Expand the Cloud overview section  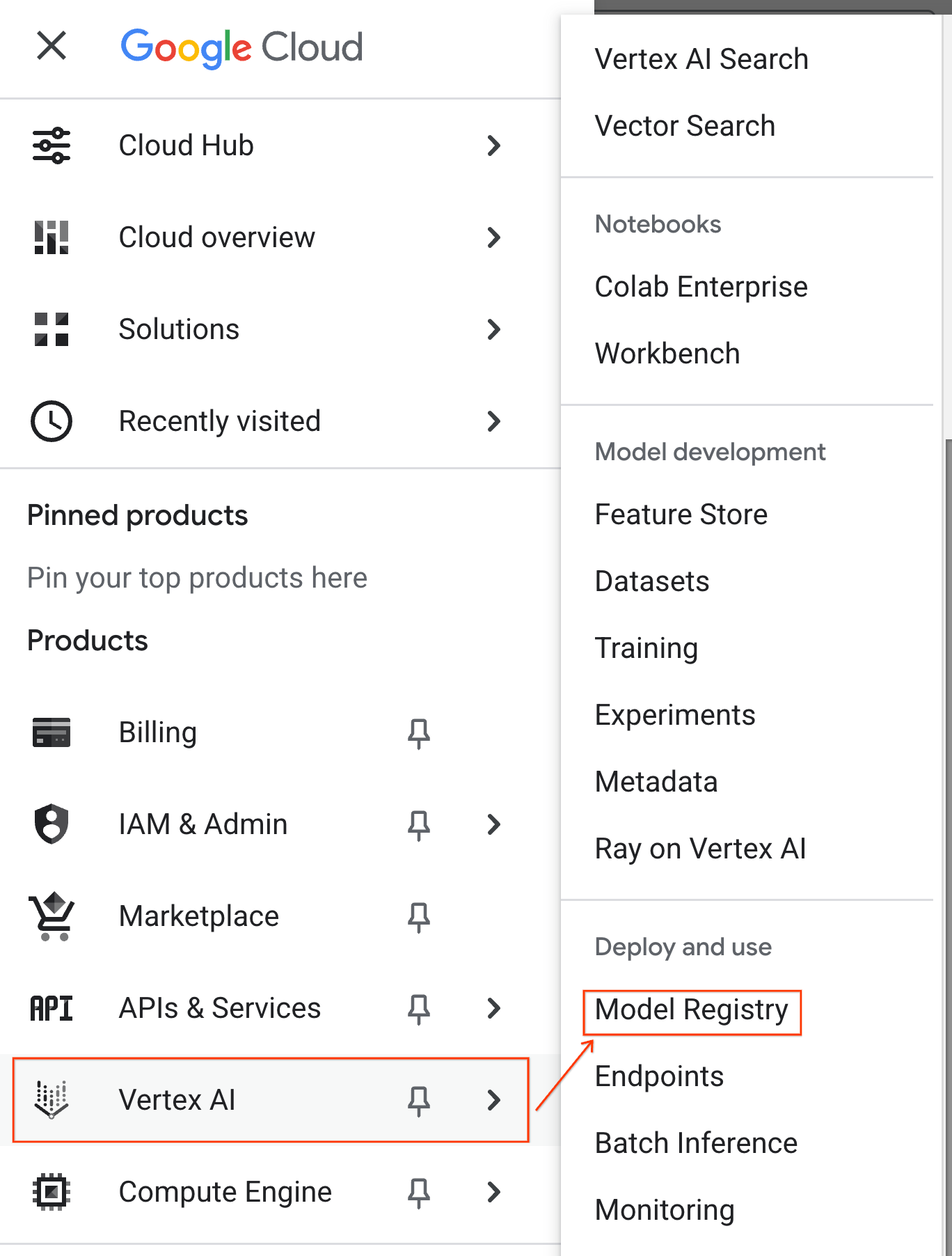point(494,237)
